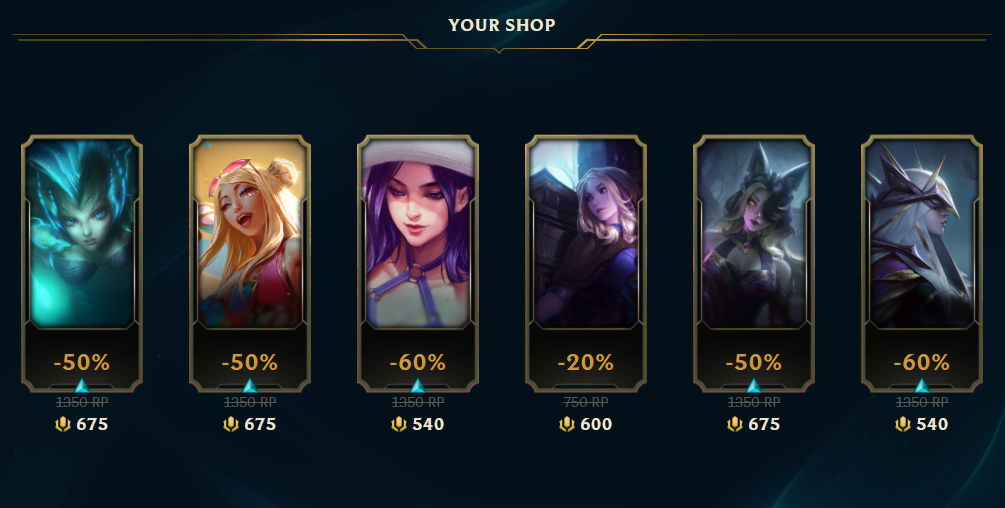Click the RP coin icon beside first 540
Viewport: 1005px width, 508px height.
point(399,424)
